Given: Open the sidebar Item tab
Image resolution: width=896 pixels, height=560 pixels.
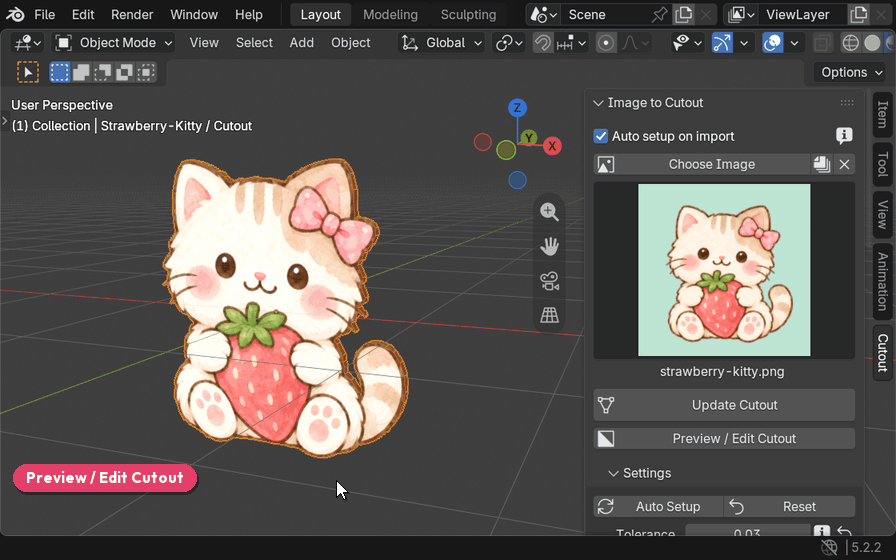Looking at the screenshot, I should pyautogui.click(x=882, y=114).
